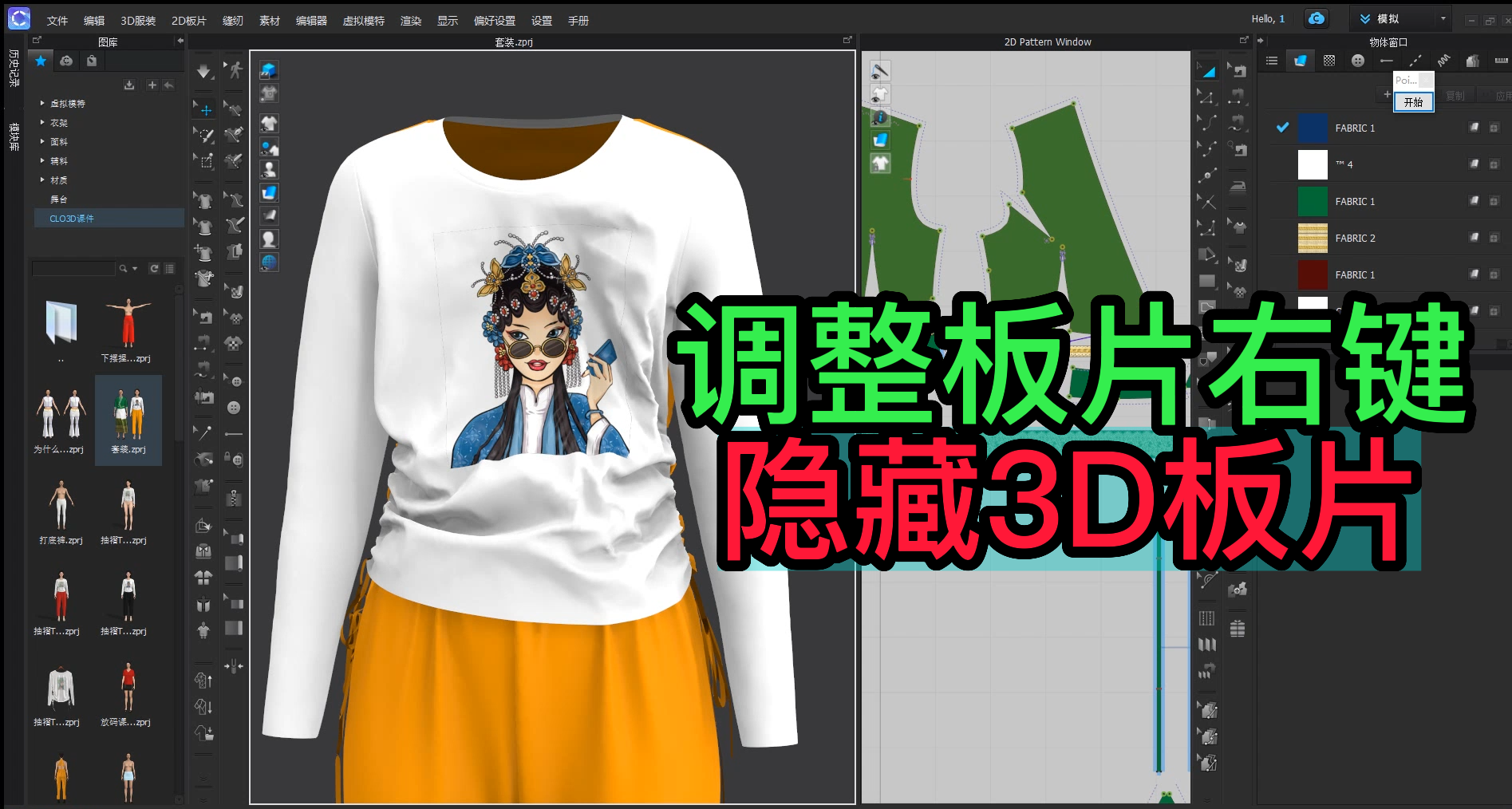Click the search magnifier icon in the library panel
Image resolution: width=1512 pixels, height=809 pixels.
point(123,269)
